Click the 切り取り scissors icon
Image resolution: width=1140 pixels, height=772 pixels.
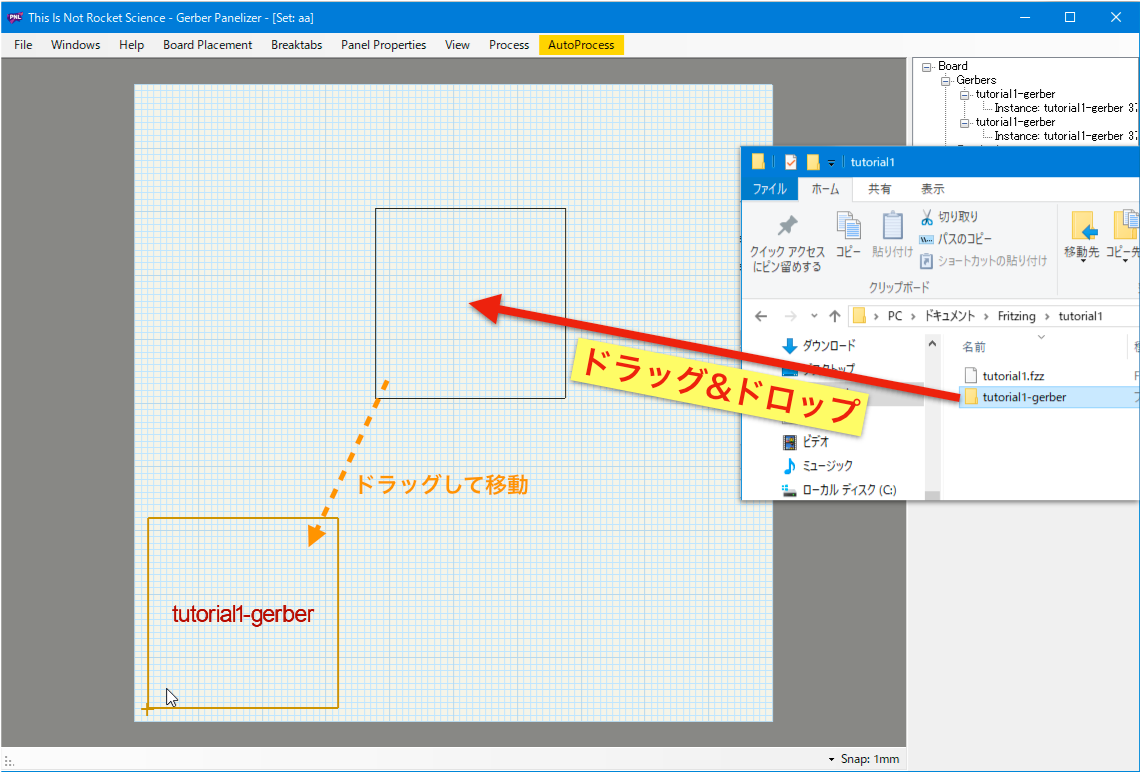click(926, 217)
